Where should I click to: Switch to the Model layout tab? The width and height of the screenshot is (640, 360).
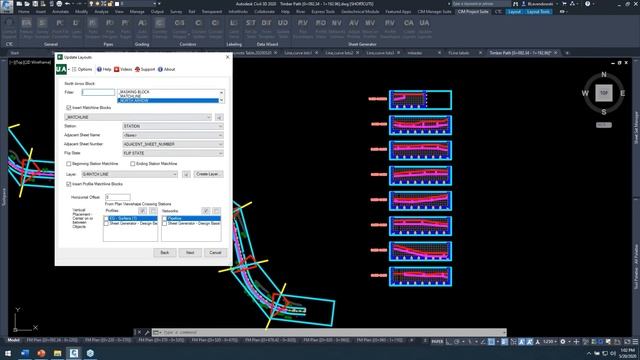click(x=13, y=340)
